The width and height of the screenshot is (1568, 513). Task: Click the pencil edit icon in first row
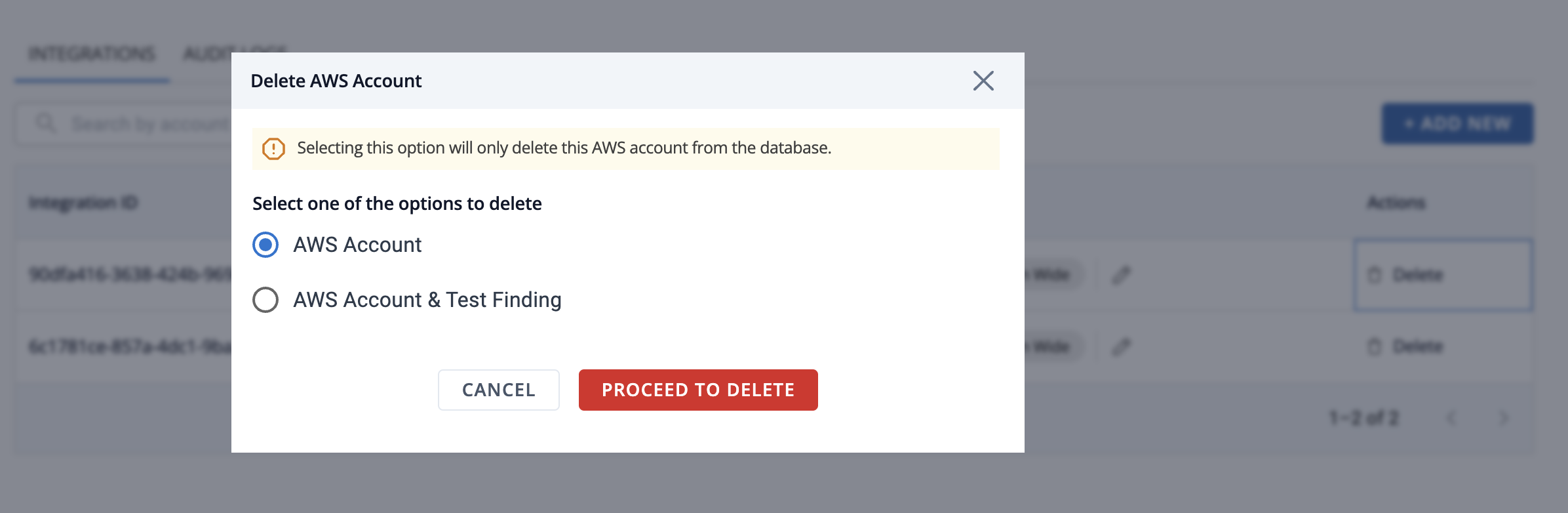(x=1122, y=275)
